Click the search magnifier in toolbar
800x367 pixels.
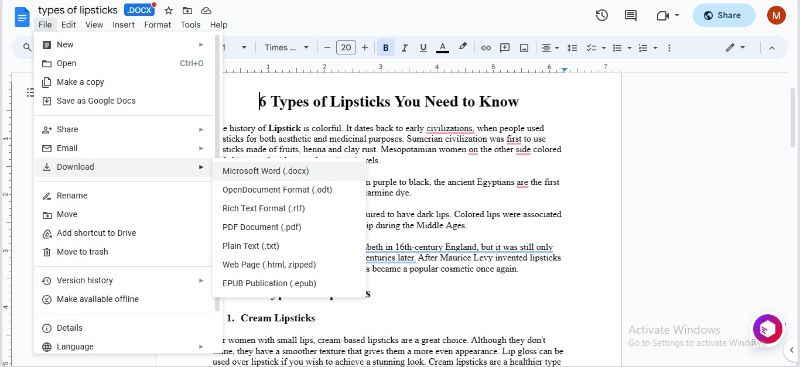coord(27,47)
